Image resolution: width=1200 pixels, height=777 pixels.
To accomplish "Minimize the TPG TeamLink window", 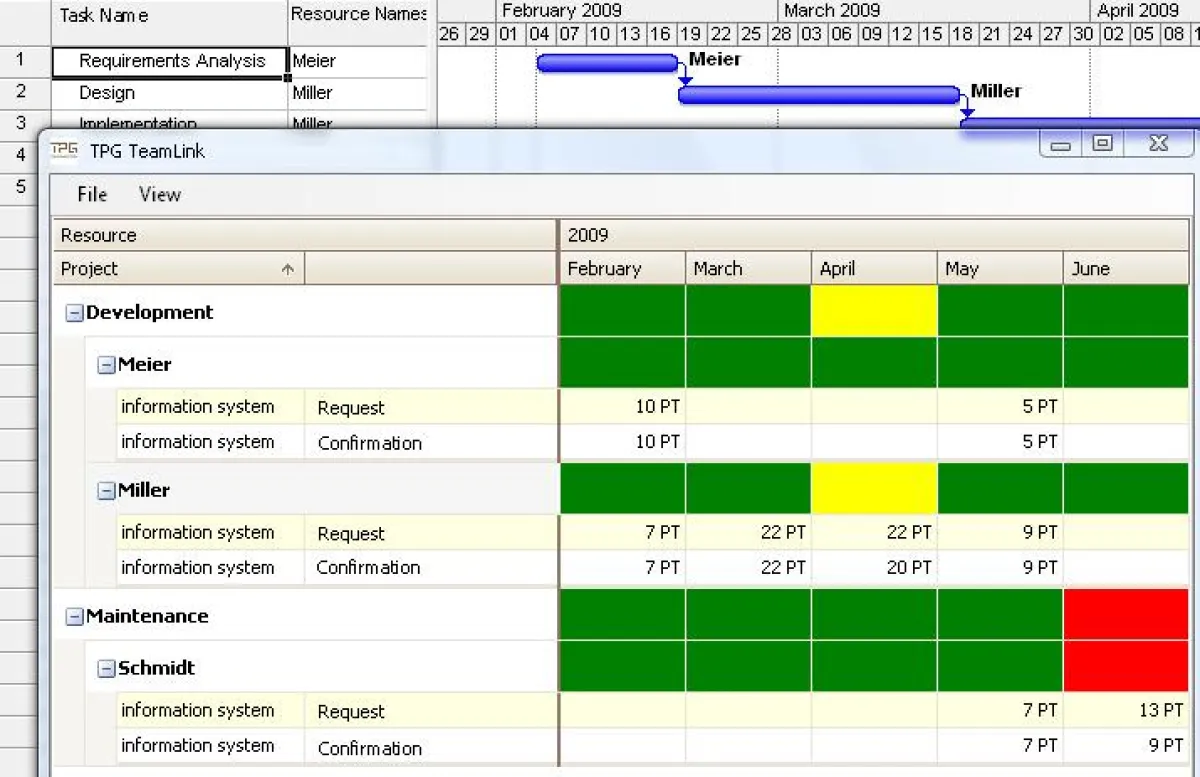I will pos(1061,145).
